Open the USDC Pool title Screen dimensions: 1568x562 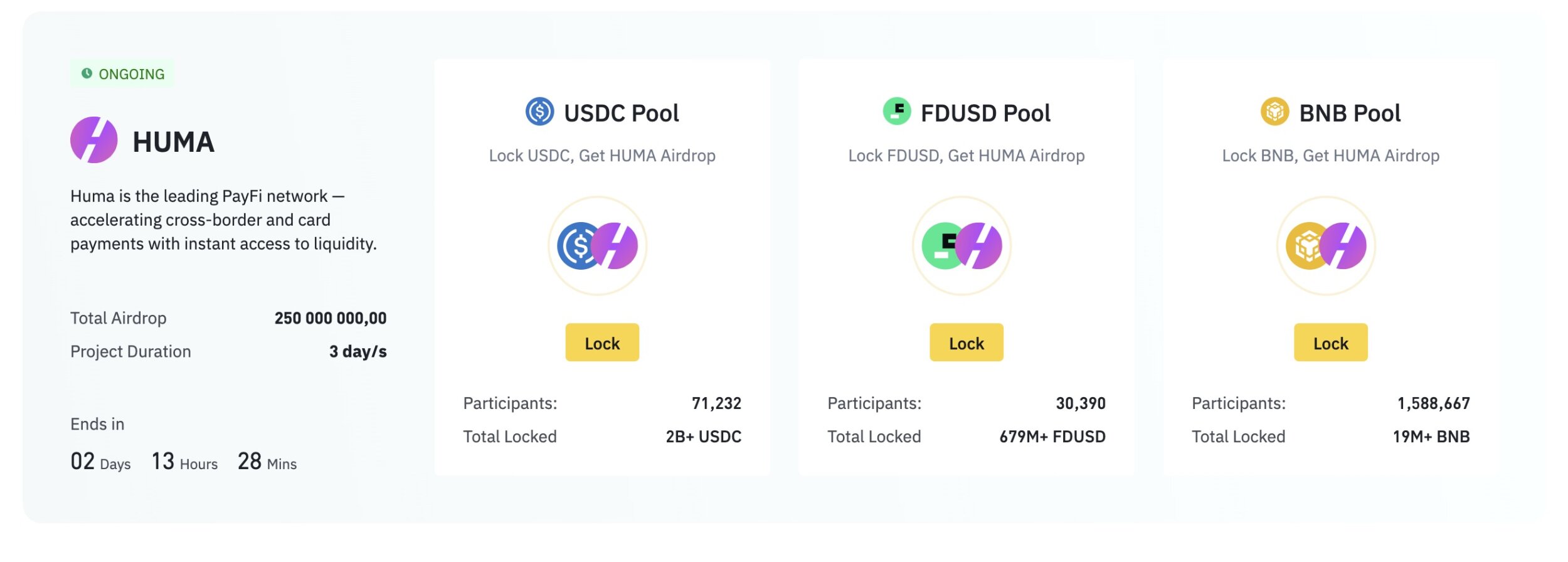point(621,113)
